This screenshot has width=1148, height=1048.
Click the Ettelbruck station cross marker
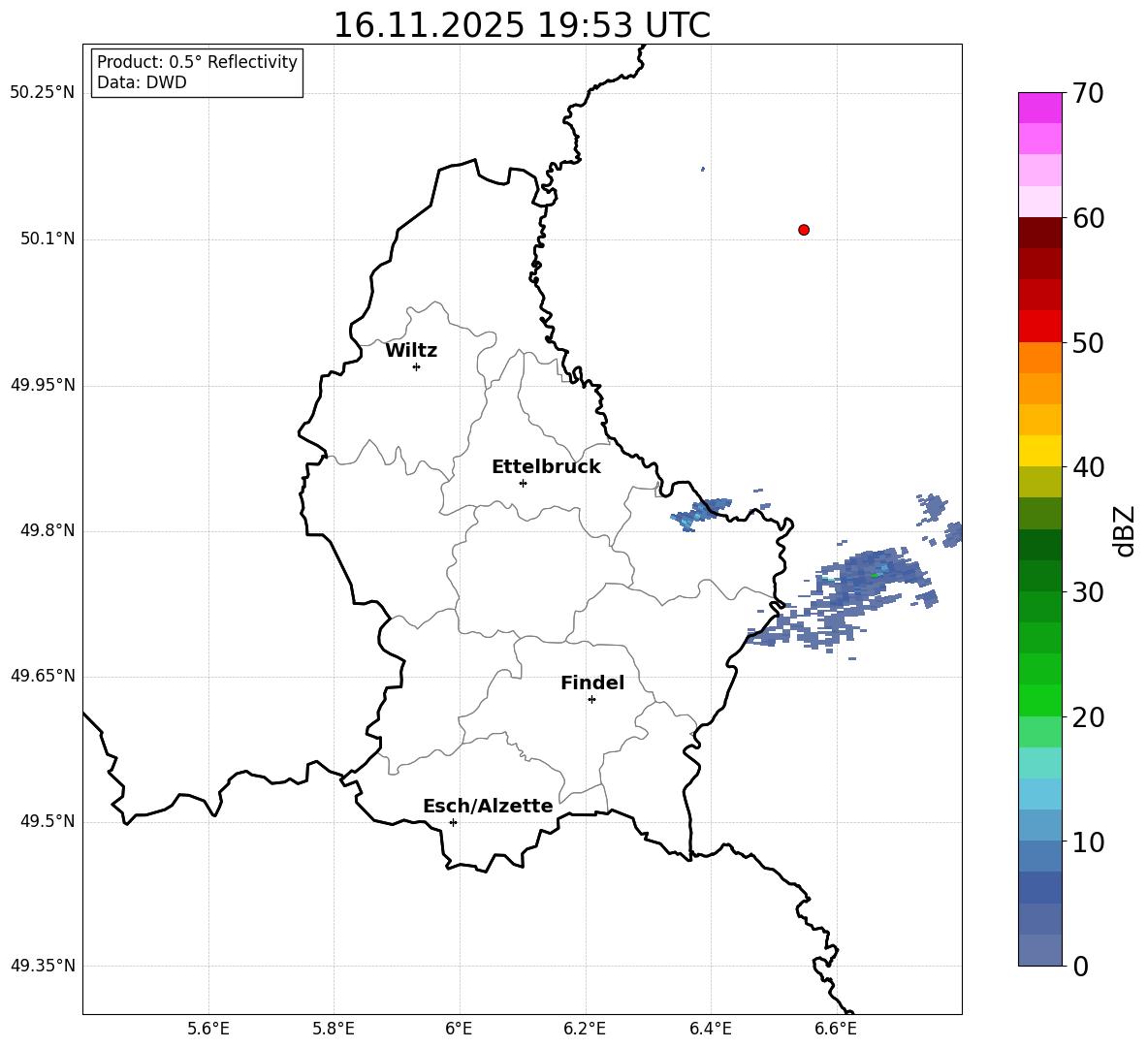(523, 483)
